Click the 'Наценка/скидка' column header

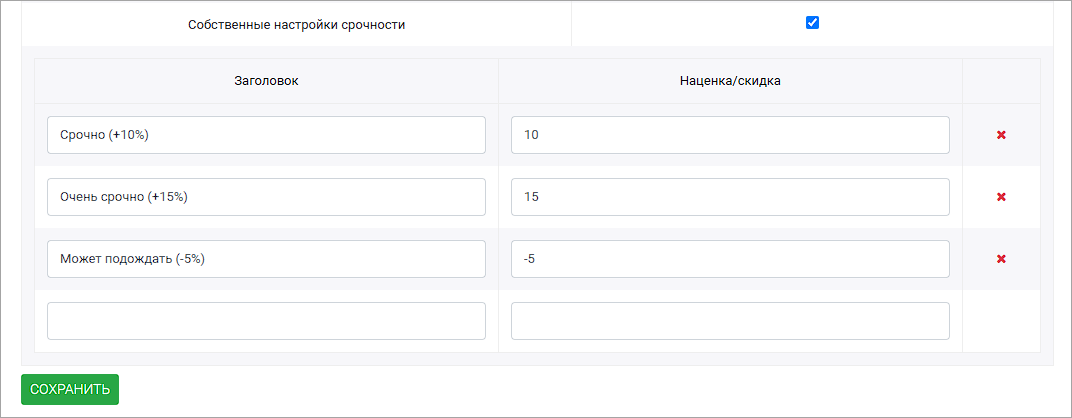(x=730, y=81)
